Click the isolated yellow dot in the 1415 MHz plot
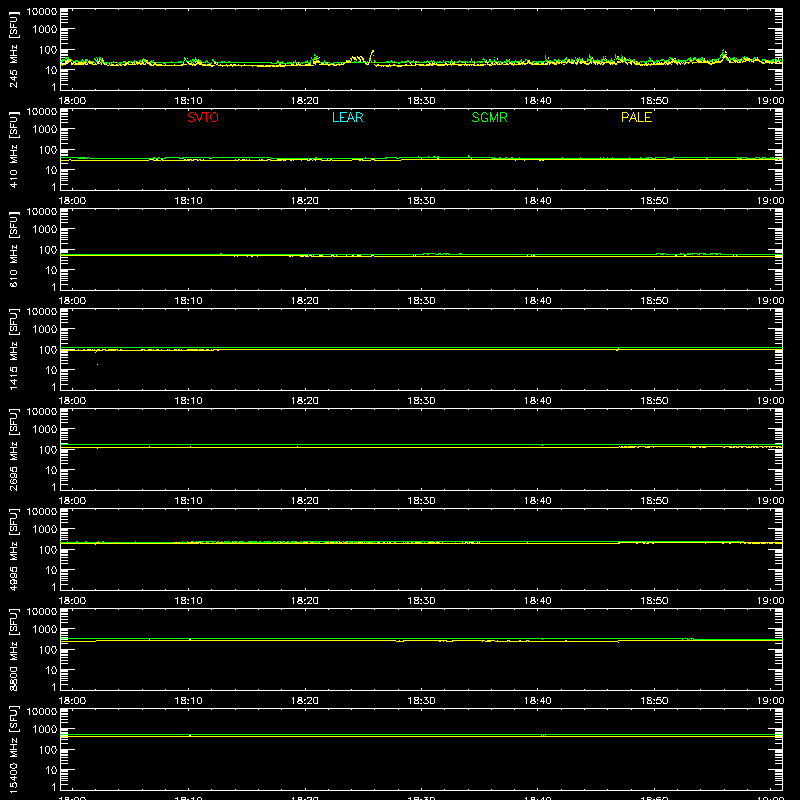Viewport: 800px width, 800px height. tap(97, 364)
